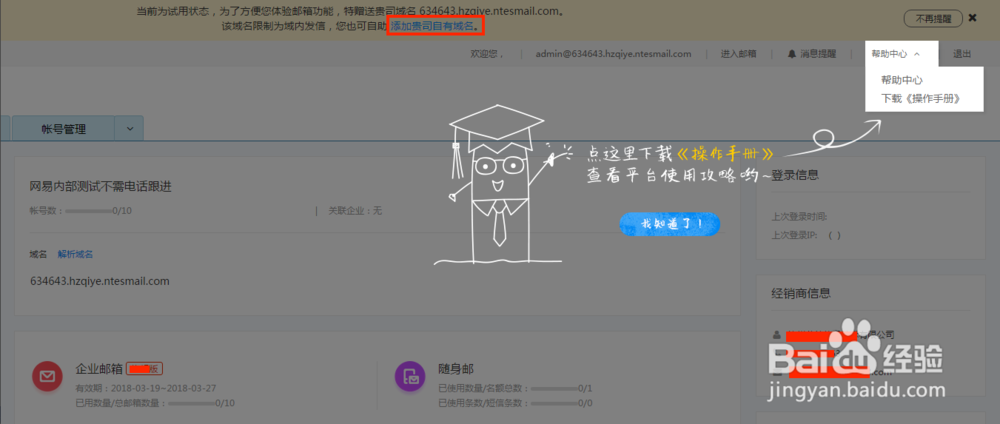
Task: Click the person icon in 经销商信息
Action: coord(776,334)
